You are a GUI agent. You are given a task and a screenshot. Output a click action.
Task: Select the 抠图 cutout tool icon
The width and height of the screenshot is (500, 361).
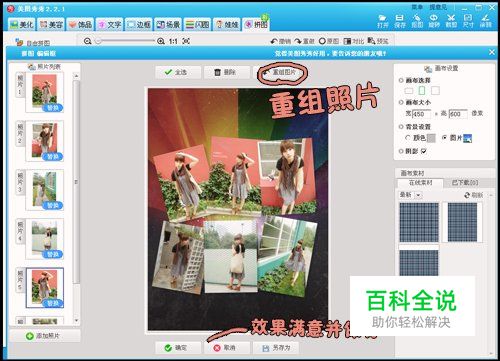[417, 21]
